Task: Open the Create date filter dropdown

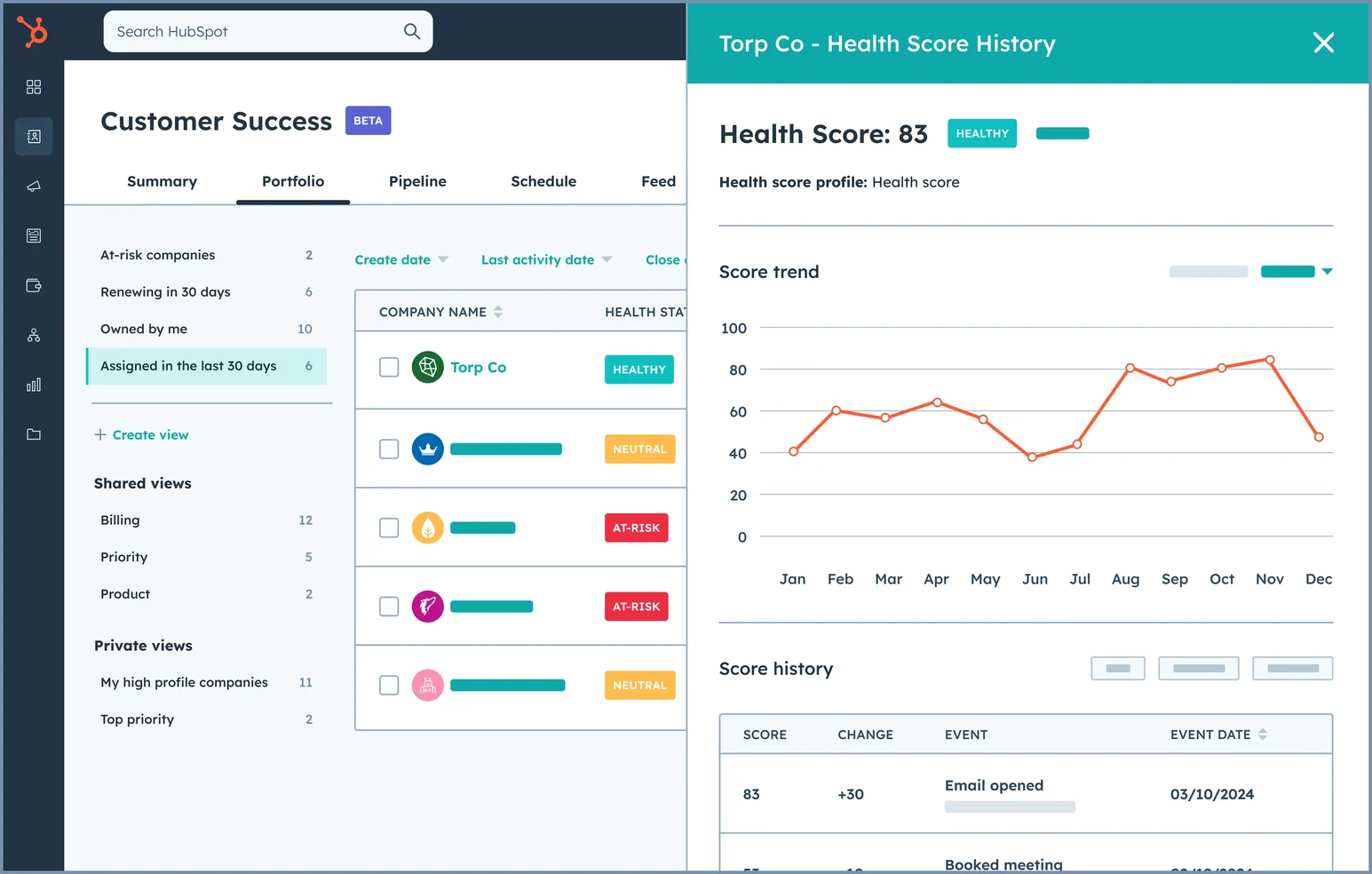Action: tap(400, 259)
